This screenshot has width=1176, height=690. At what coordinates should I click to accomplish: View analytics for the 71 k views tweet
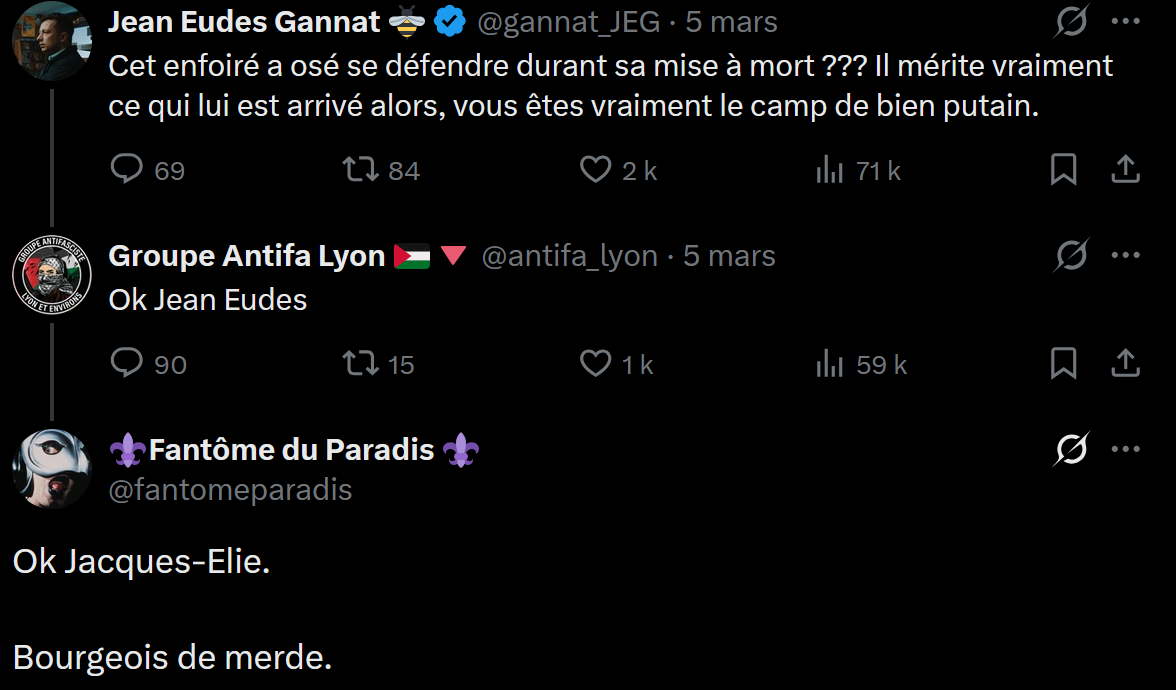830,171
